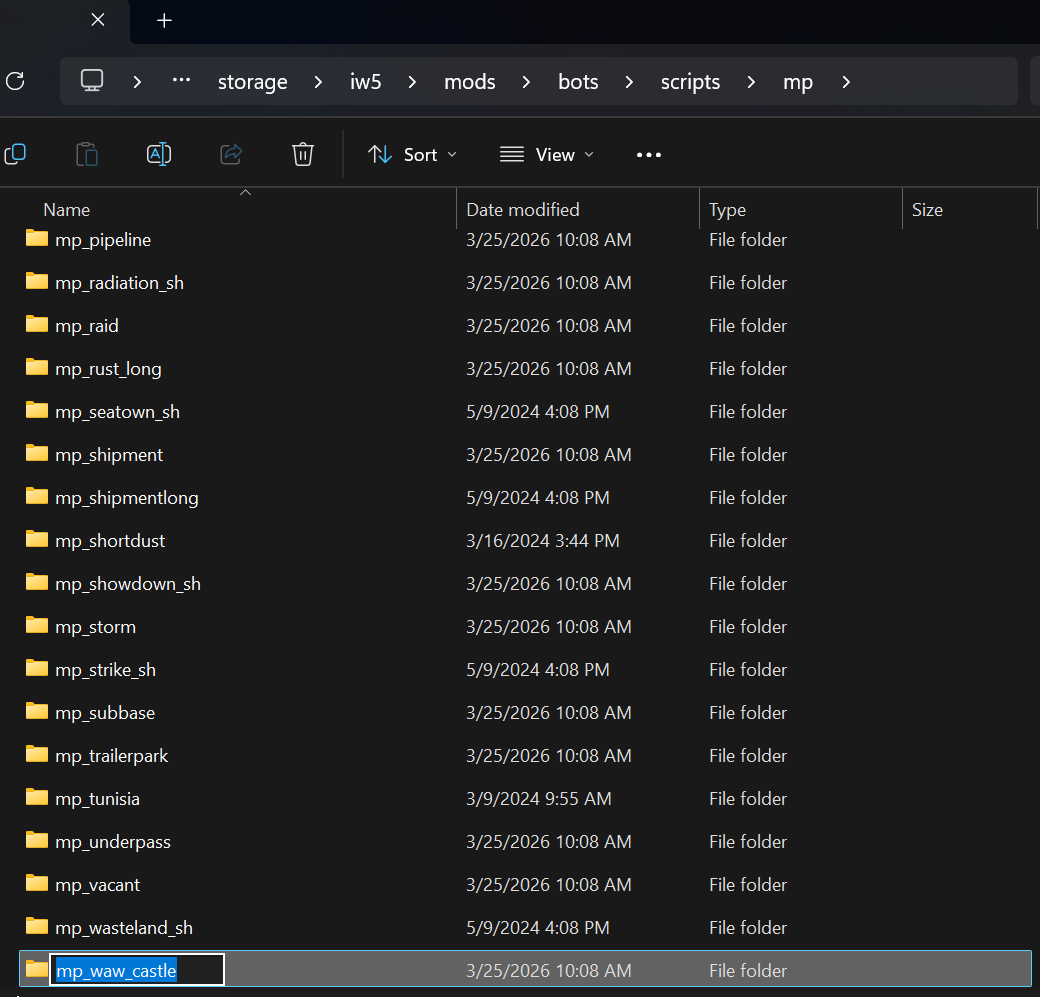This screenshot has width=1040, height=997.
Task: Click File folder type in mp_waw_castle row
Action: 748,970
